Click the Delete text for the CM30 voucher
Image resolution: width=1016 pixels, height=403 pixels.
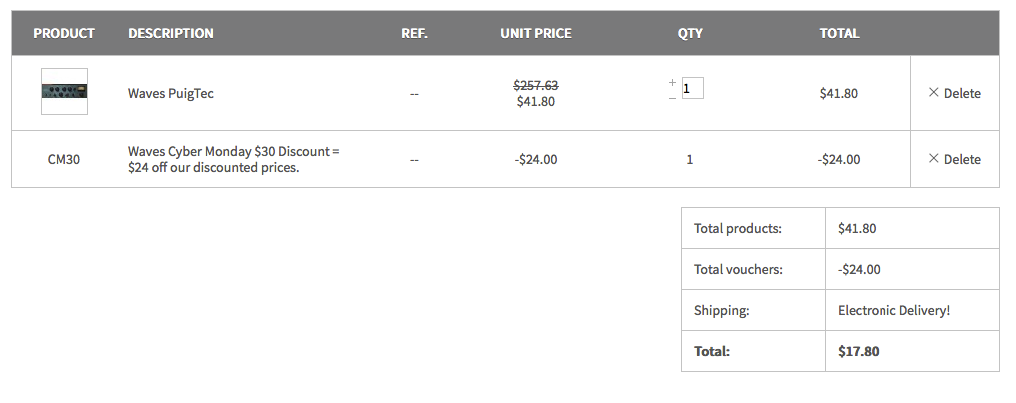962,159
